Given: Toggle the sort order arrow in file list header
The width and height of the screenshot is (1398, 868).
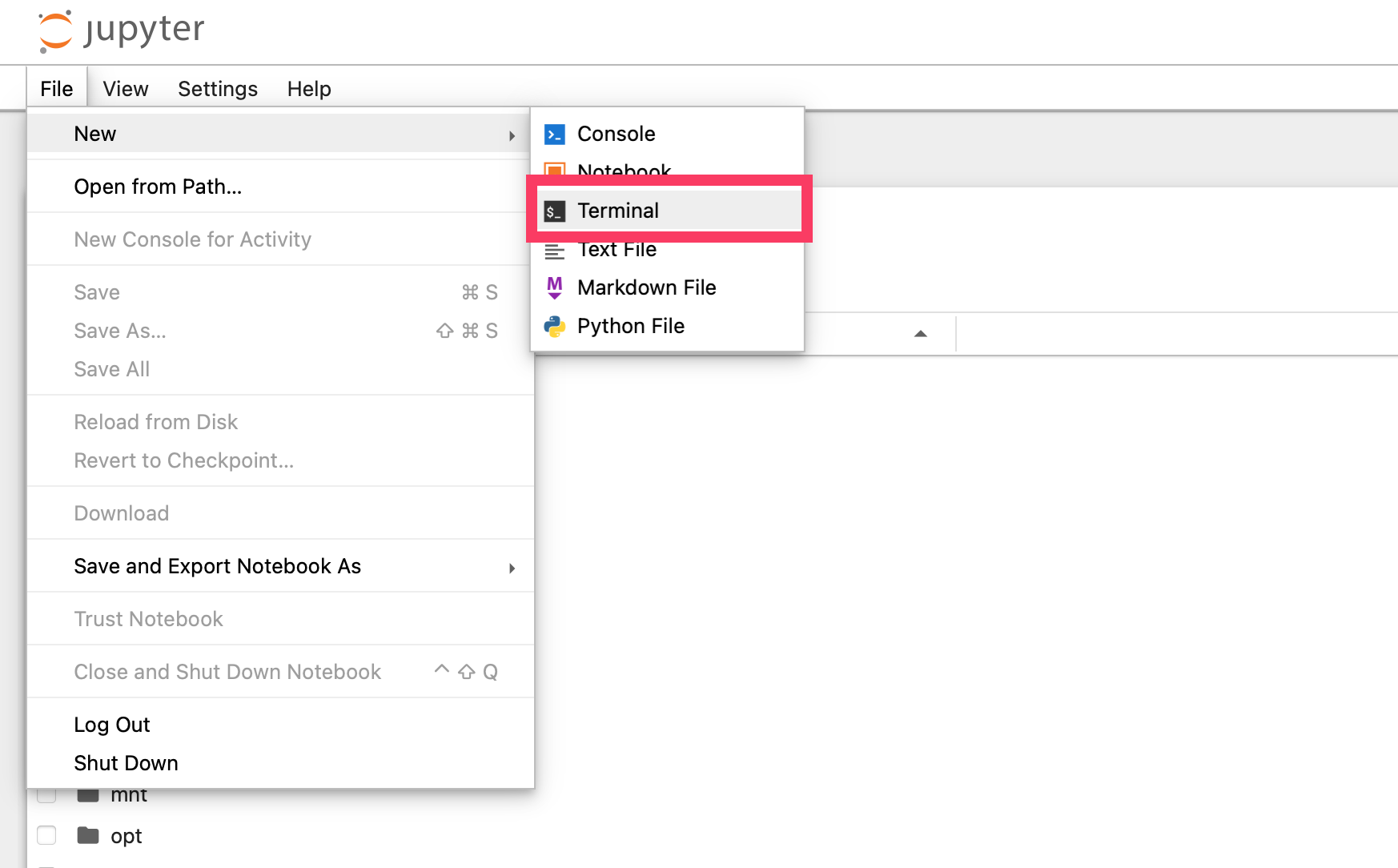Looking at the screenshot, I should [x=920, y=334].
